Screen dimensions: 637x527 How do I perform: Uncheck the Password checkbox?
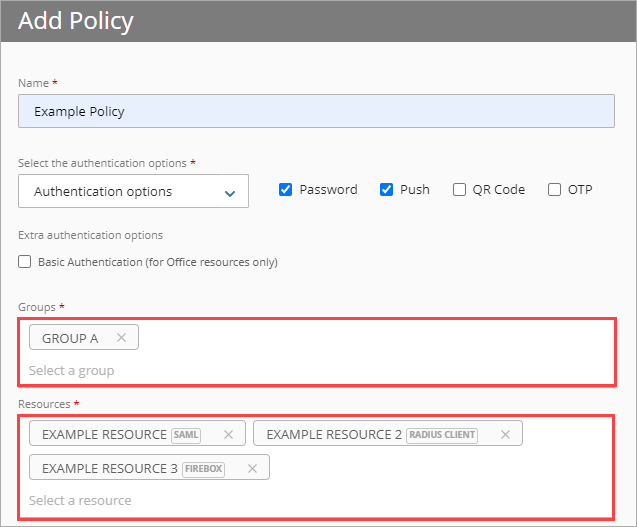[x=285, y=190]
